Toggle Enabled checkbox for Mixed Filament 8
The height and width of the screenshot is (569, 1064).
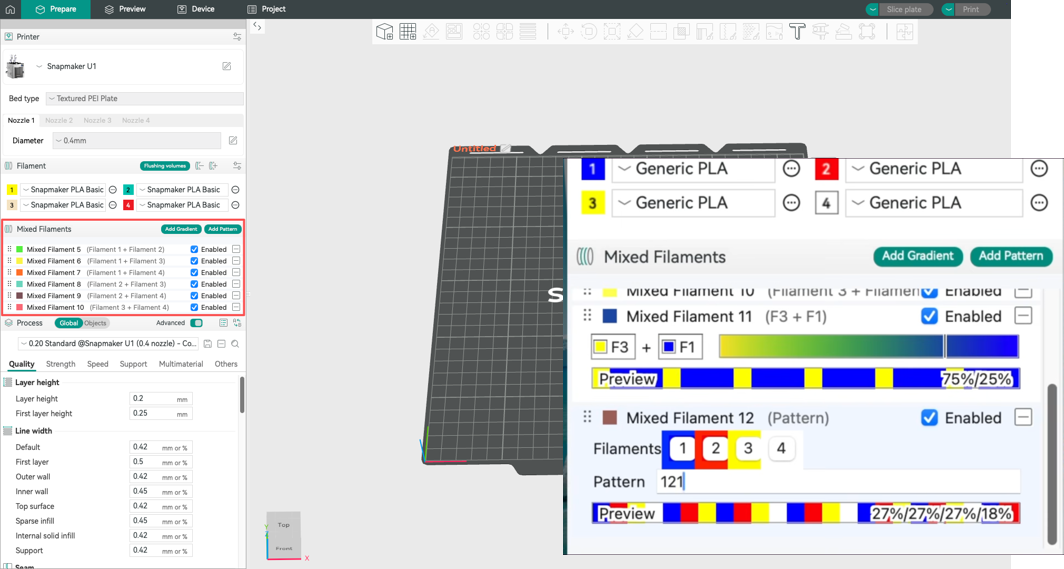point(194,284)
